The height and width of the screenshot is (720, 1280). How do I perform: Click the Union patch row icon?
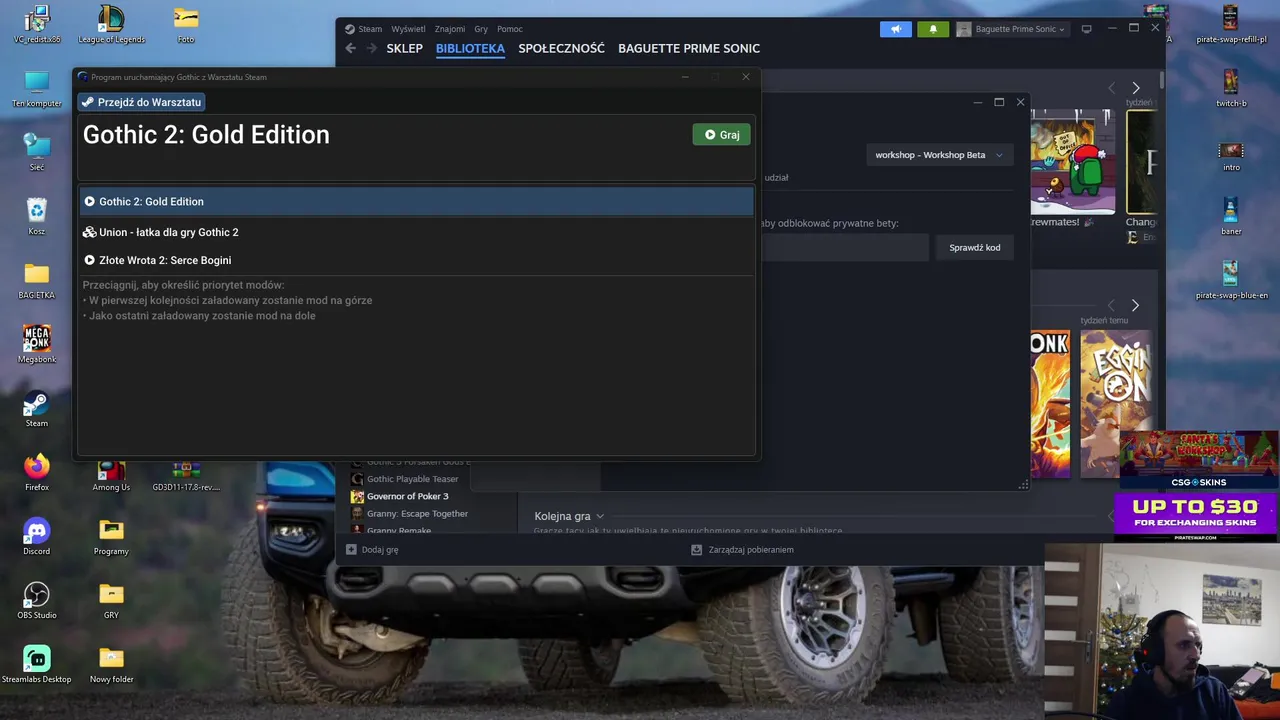point(89,232)
